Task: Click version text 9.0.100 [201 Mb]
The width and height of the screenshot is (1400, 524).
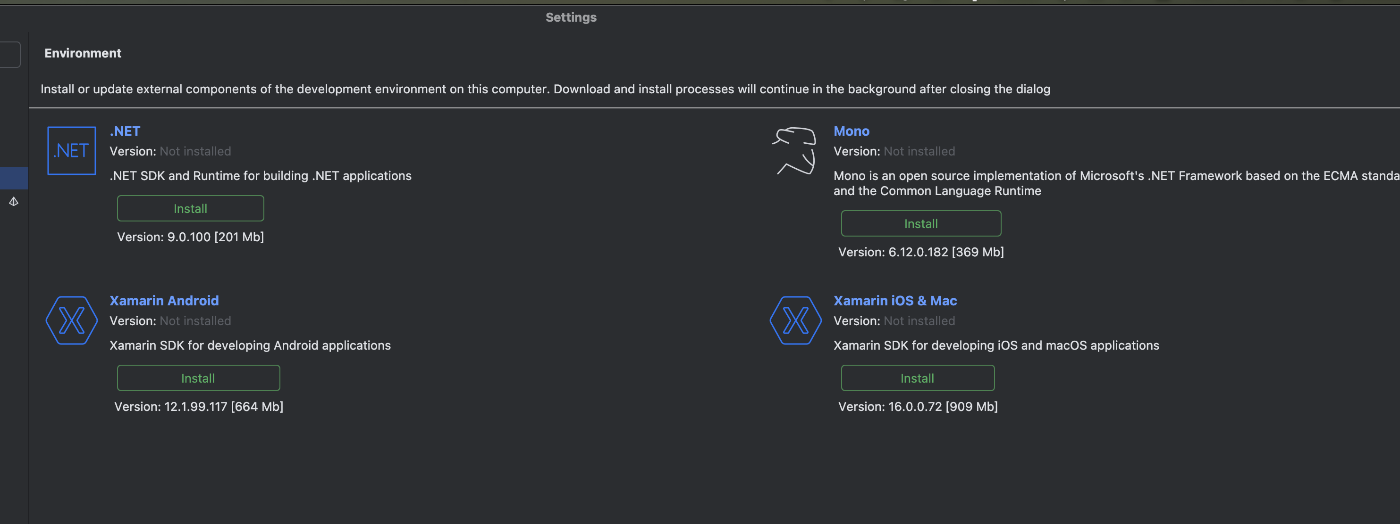Action: 190,237
